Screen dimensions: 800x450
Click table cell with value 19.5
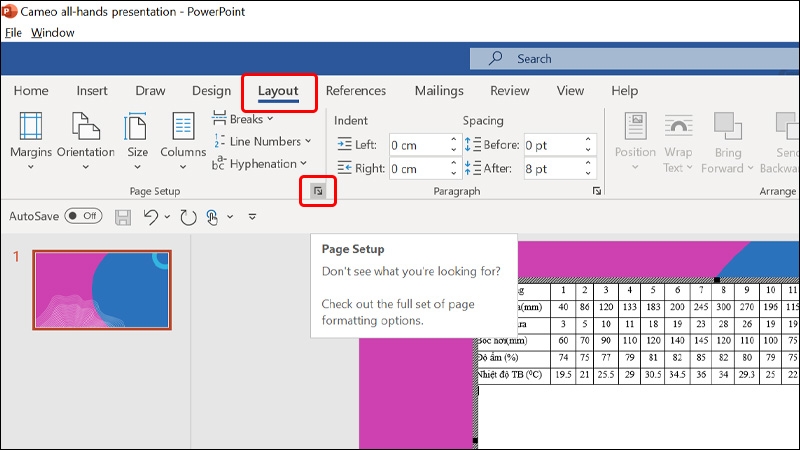pos(563,375)
